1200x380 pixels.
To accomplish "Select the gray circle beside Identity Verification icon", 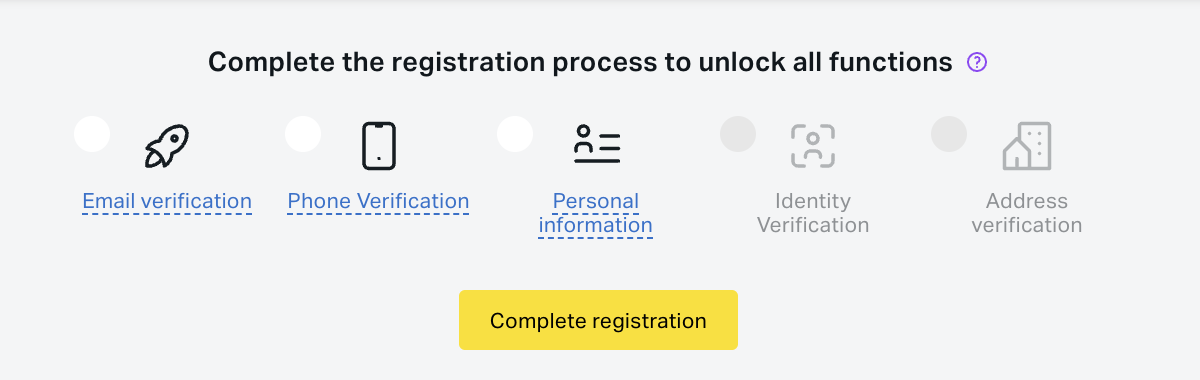I will click(x=738, y=134).
